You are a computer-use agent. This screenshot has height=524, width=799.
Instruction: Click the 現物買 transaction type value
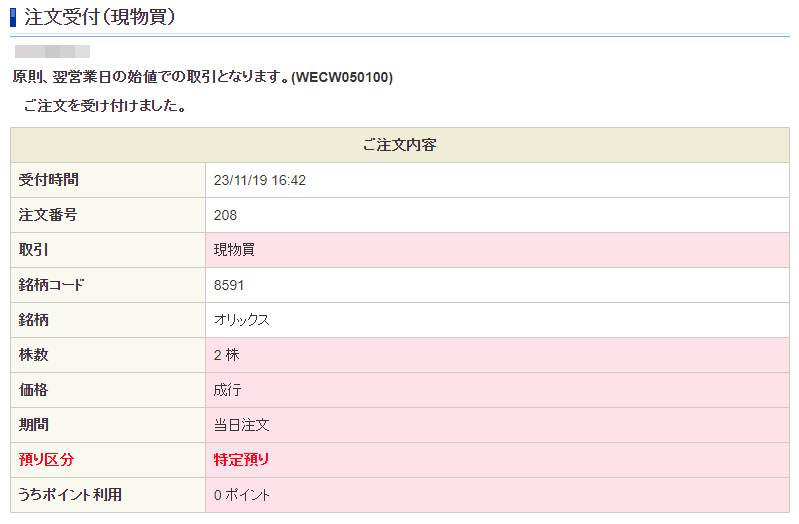[234, 250]
